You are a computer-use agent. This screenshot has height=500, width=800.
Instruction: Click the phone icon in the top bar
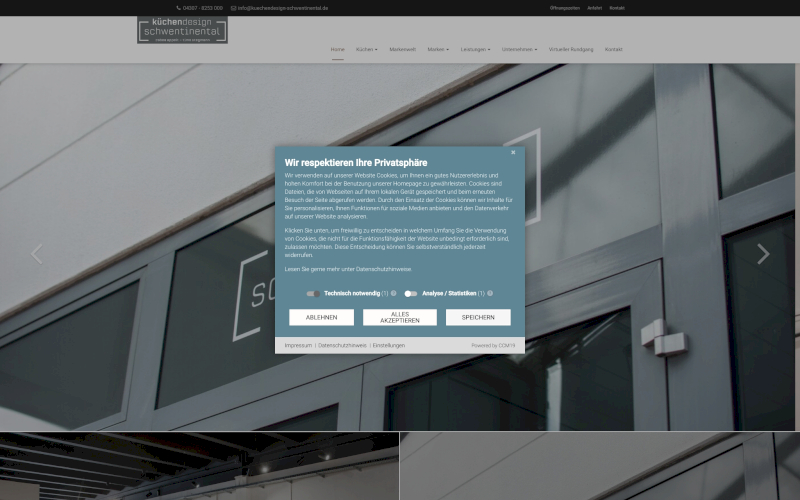[x=179, y=8]
